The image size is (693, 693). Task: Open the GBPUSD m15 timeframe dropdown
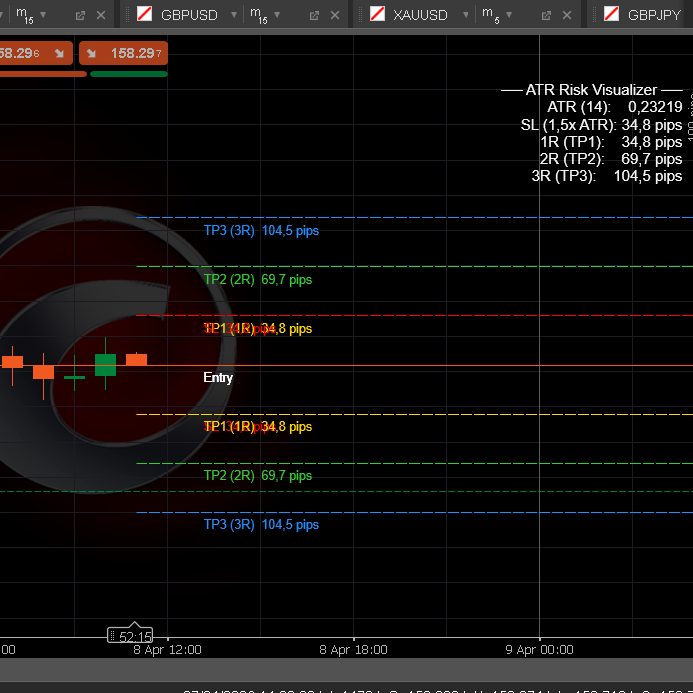pos(277,15)
